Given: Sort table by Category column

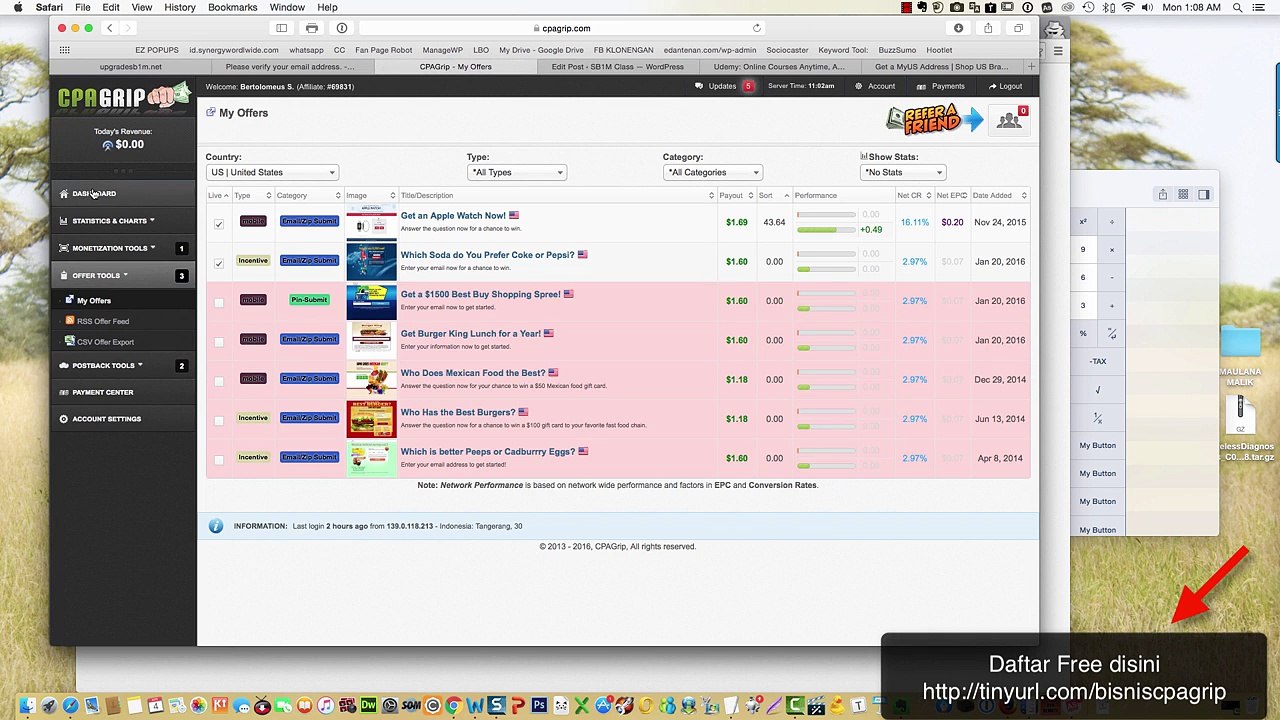Looking at the screenshot, I should (308, 195).
